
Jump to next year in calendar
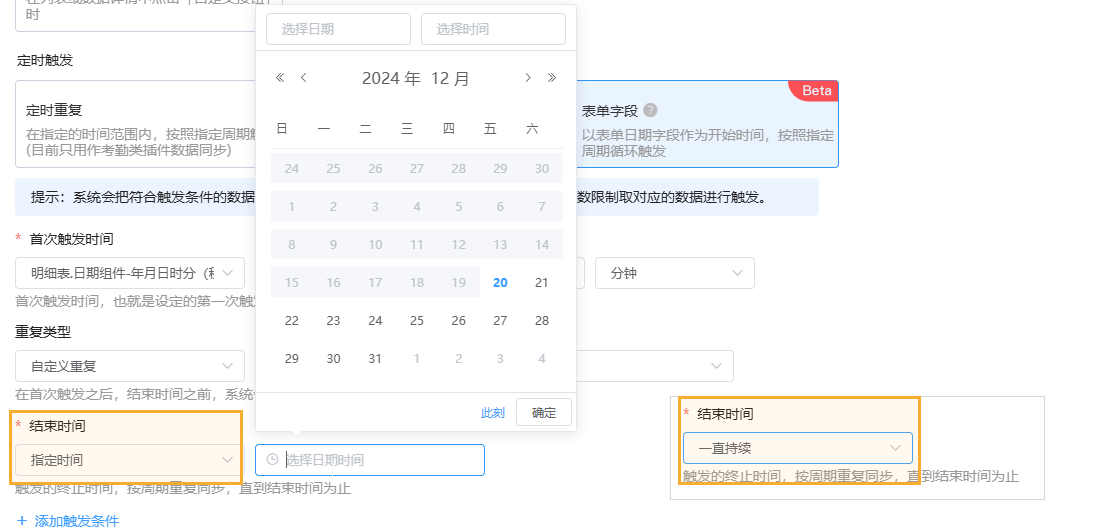[x=552, y=78]
